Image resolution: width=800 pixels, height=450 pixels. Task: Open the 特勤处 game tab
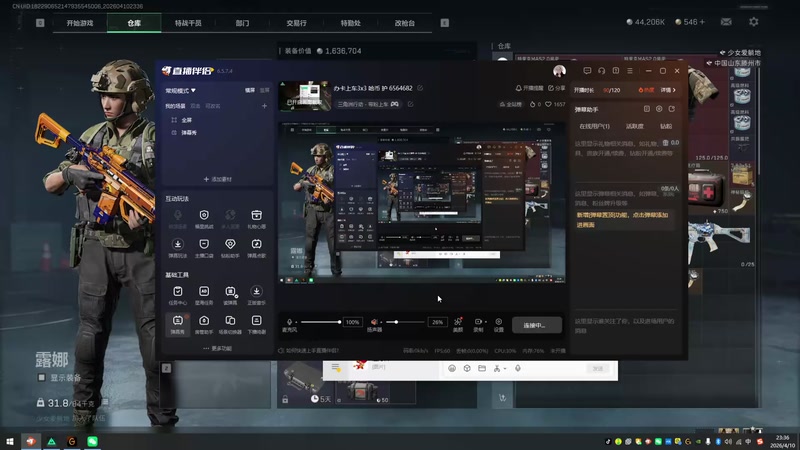pos(351,23)
